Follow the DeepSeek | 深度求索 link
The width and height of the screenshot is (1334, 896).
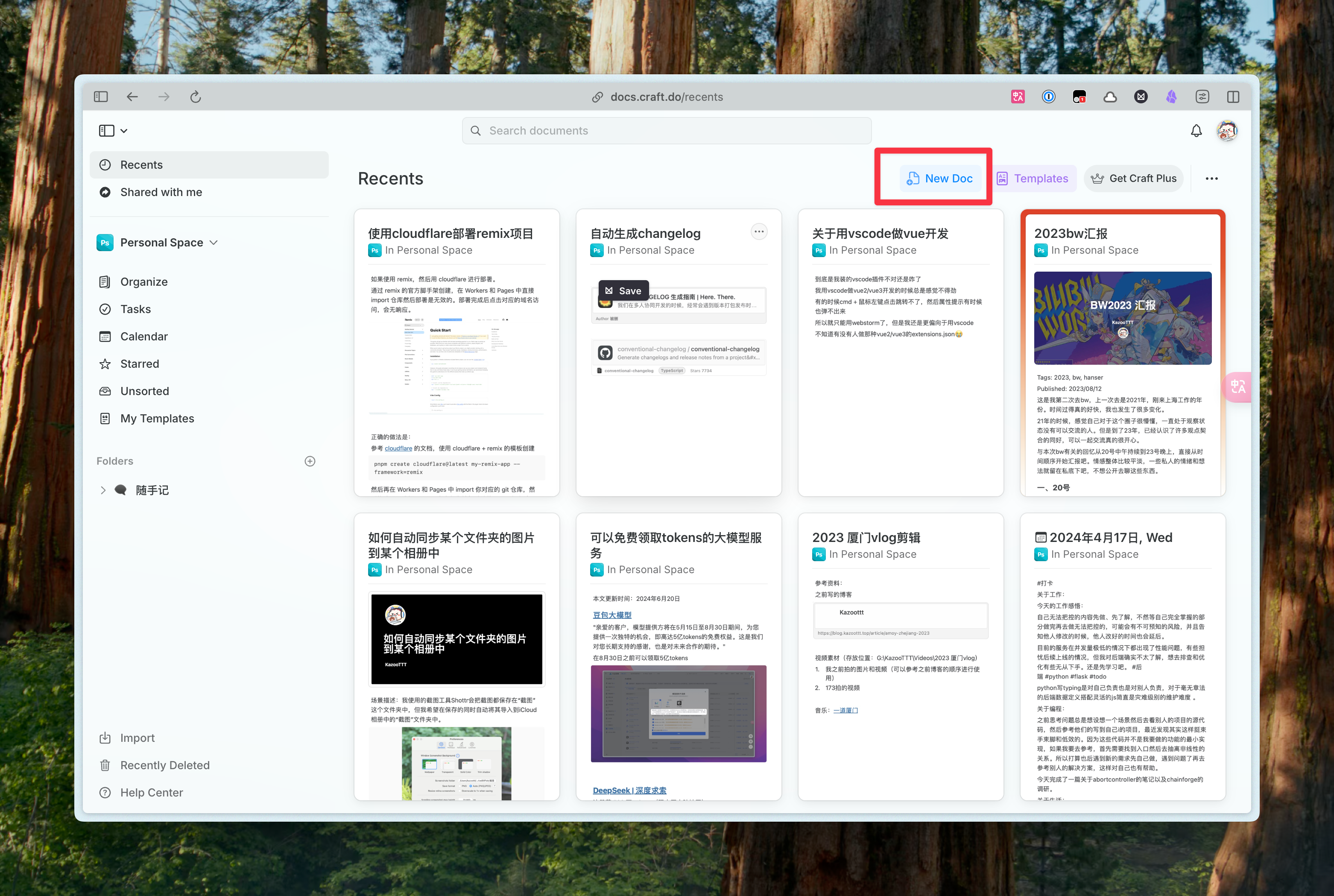(x=629, y=791)
